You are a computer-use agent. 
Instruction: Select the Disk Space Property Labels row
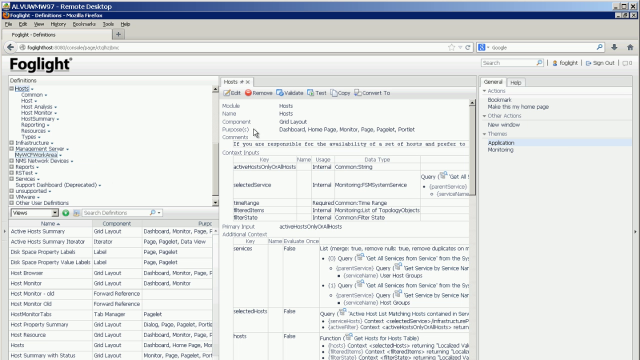110,252
